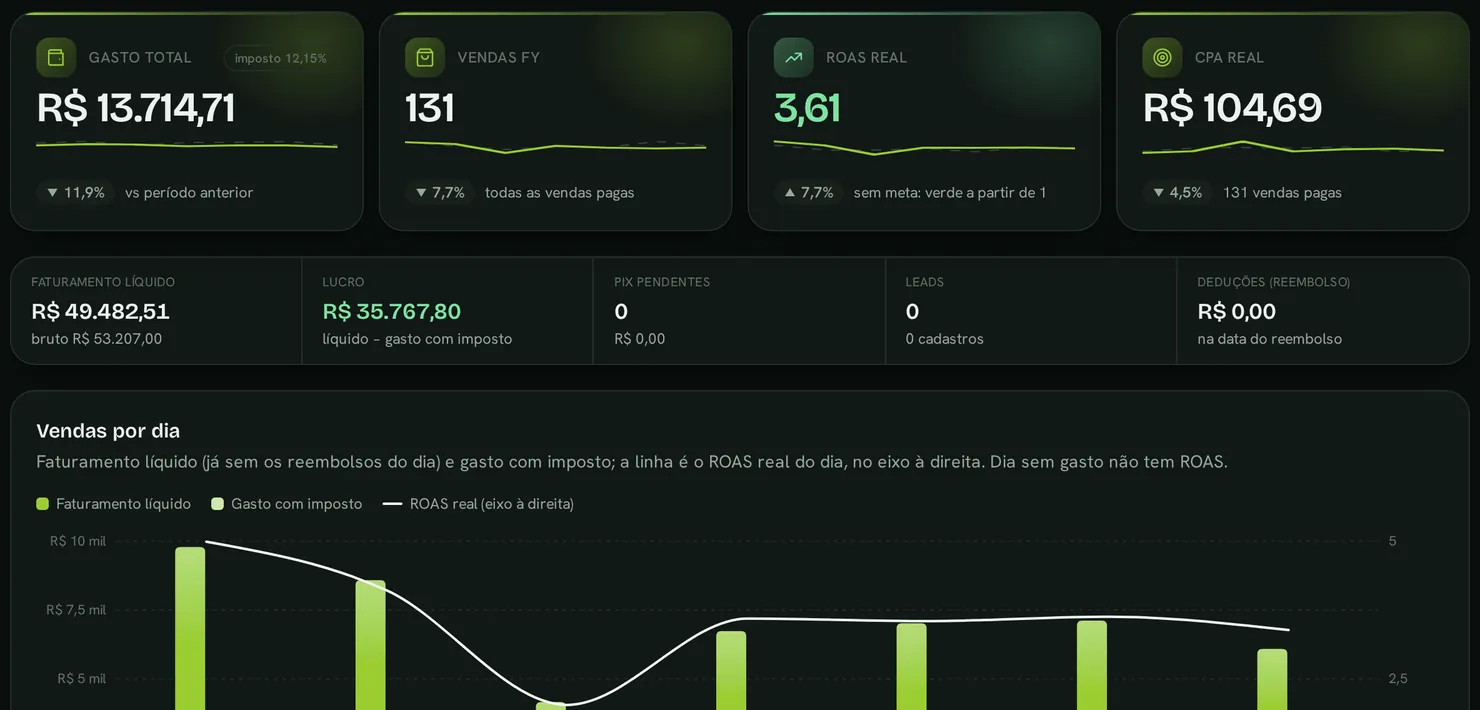Select the 131 sales value in Vendas FY

[430, 108]
